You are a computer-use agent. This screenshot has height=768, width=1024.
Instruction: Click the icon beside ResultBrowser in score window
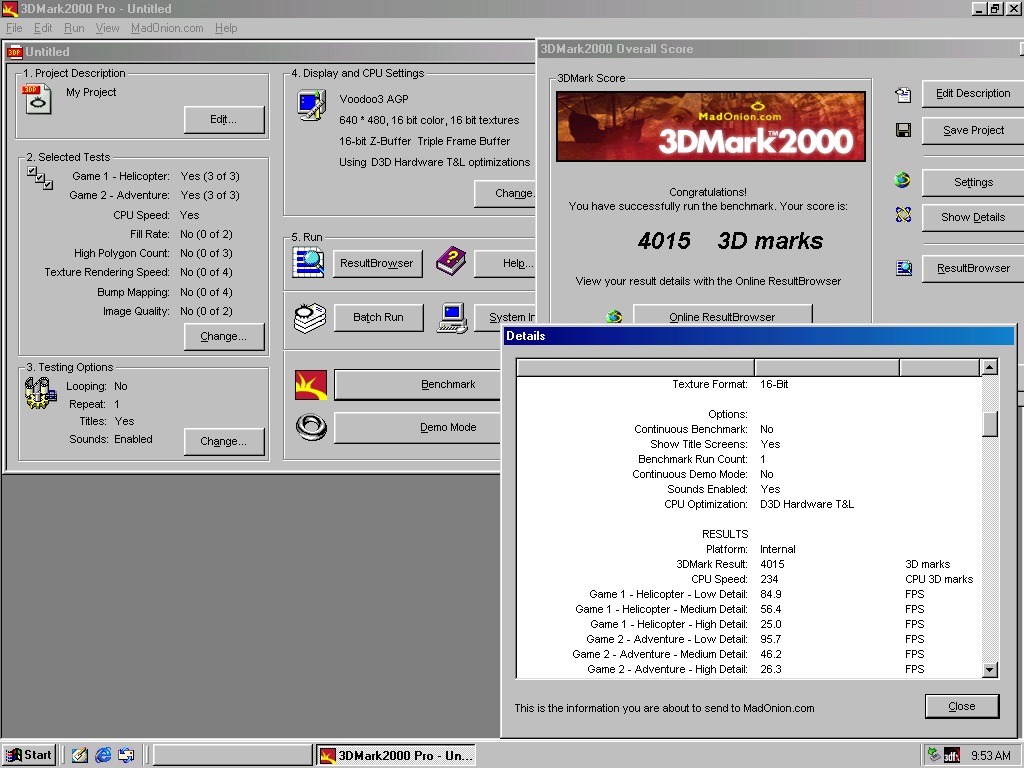click(904, 268)
